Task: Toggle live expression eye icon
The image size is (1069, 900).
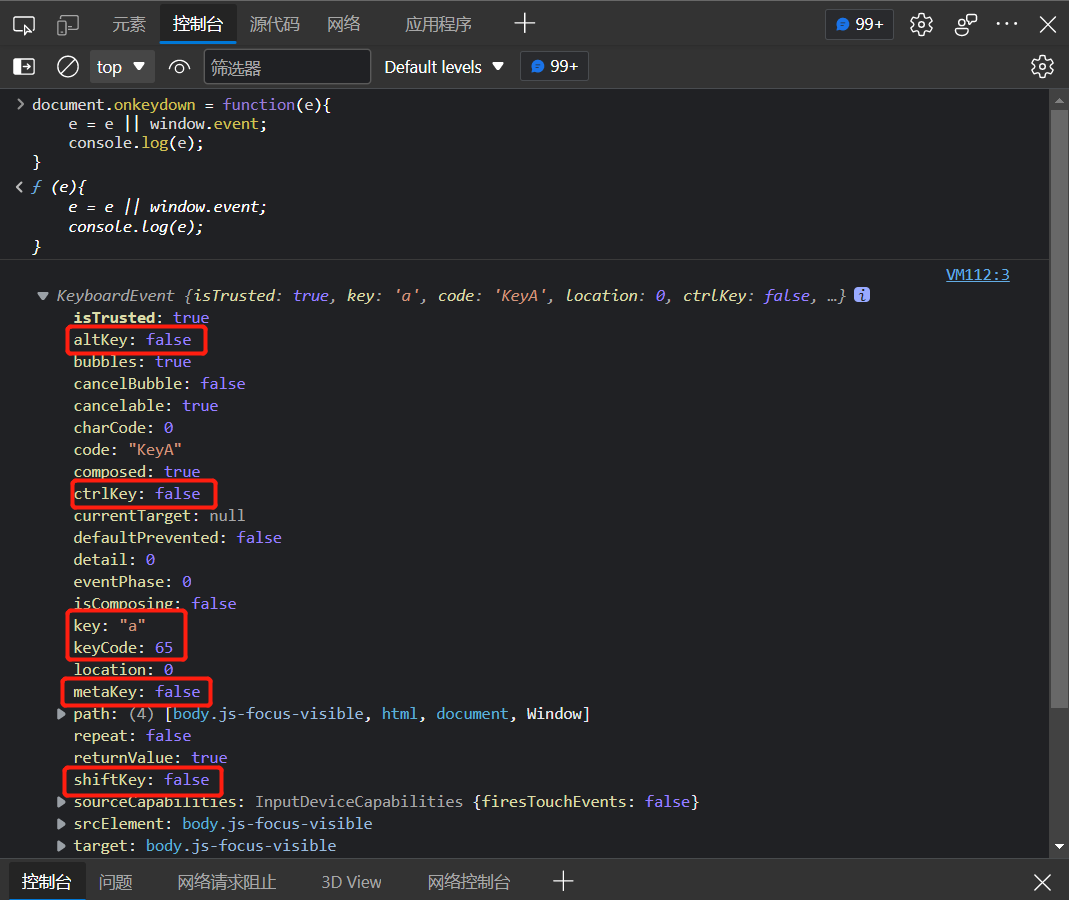Action: pyautogui.click(x=179, y=67)
